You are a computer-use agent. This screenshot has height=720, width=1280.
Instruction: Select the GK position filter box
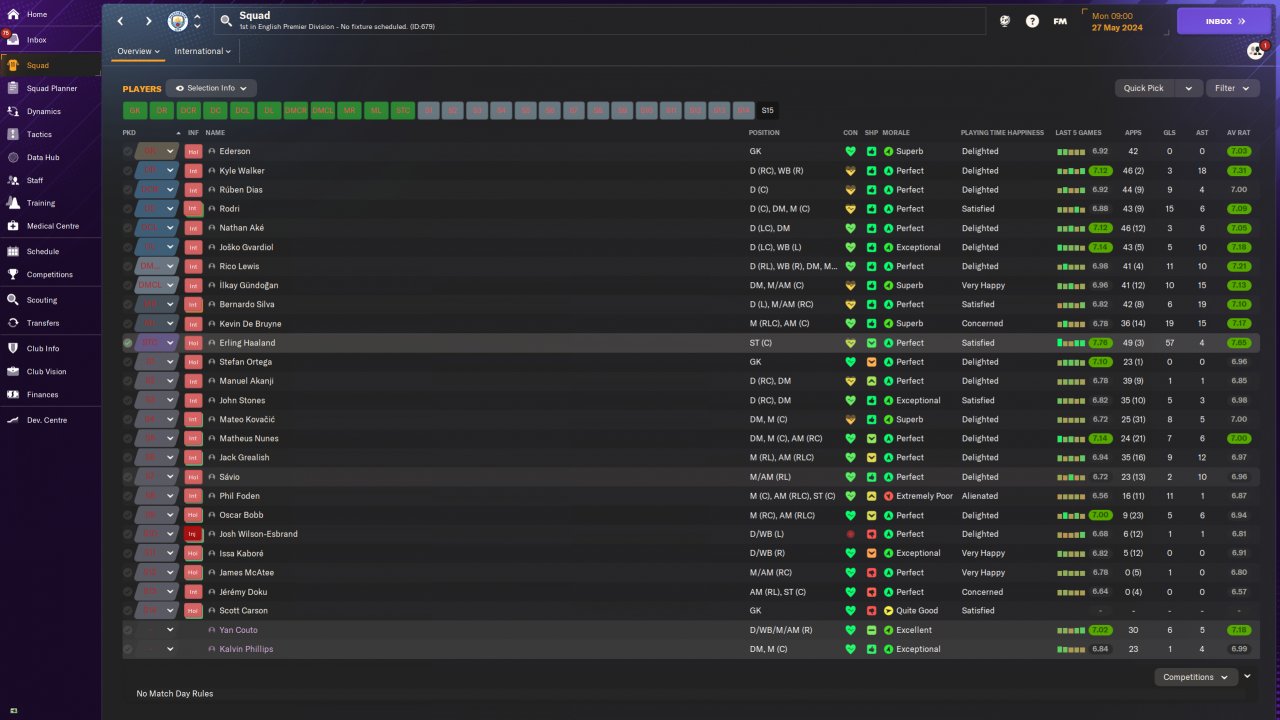(135, 111)
